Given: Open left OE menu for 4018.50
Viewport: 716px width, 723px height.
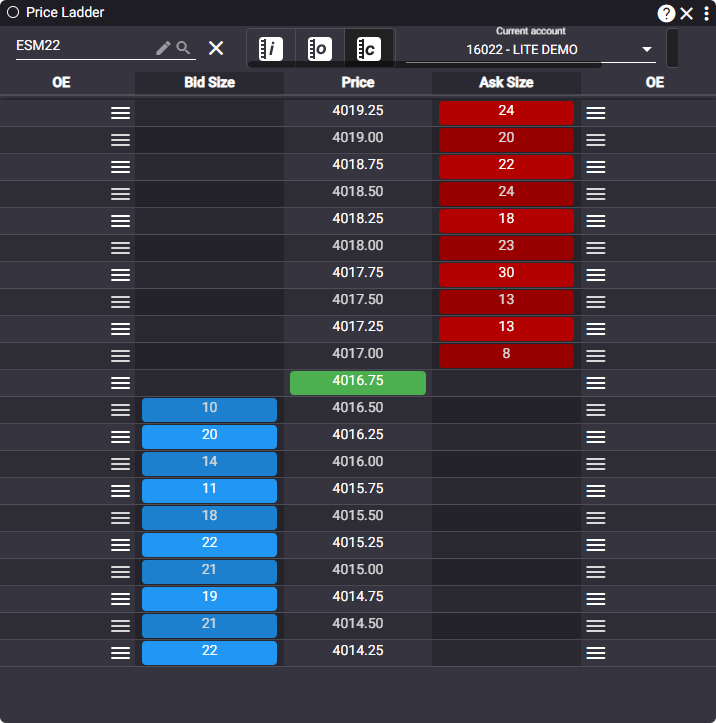Looking at the screenshot, I should point(120,194).
